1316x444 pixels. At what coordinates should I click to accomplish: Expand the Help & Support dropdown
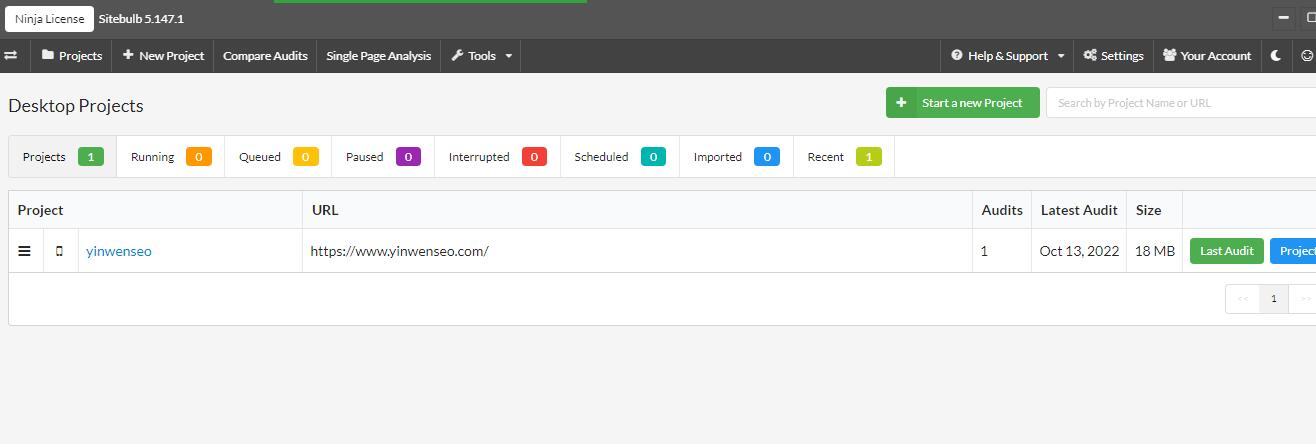[1007, 56]
